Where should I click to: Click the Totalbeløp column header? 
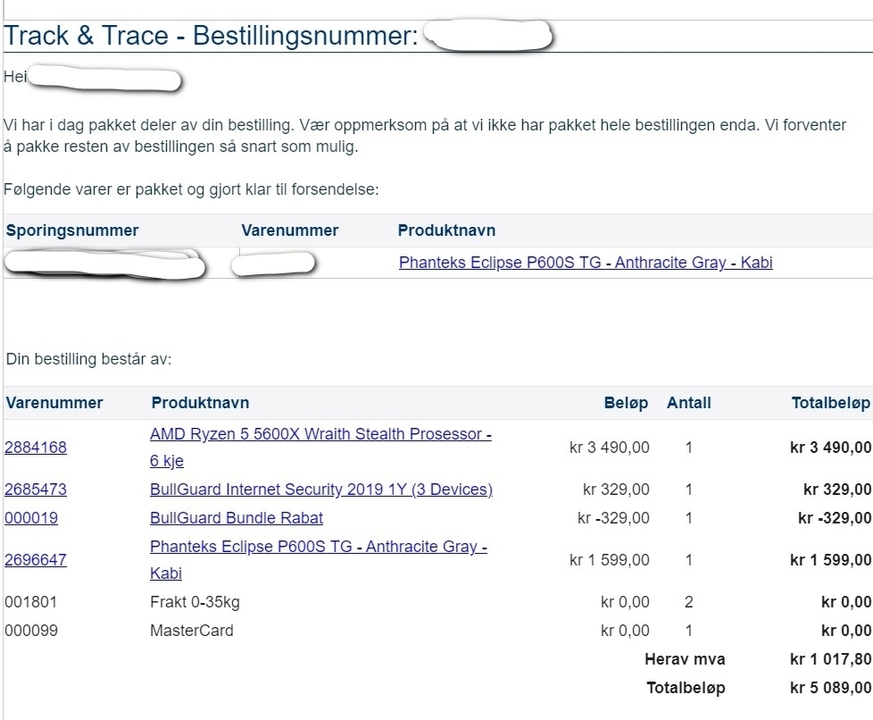pos(831,403)
